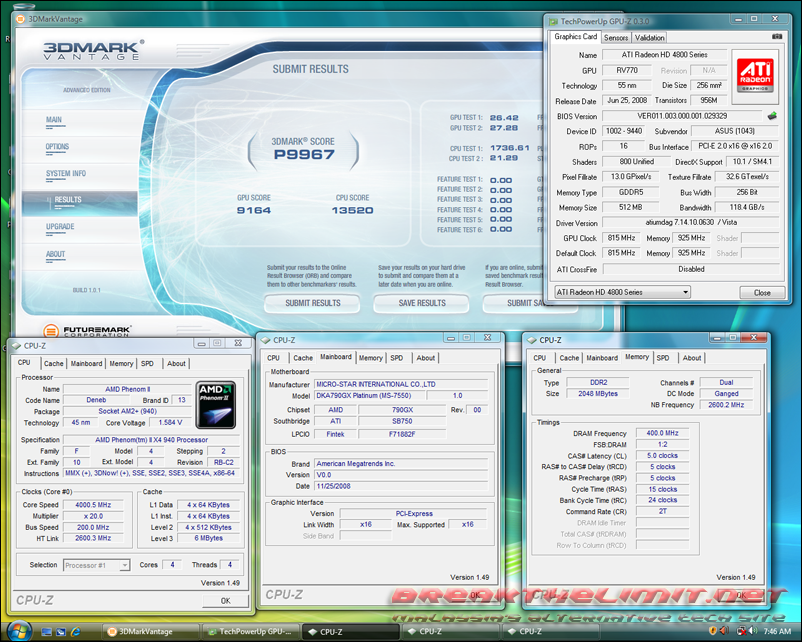Screen dimensions: 802x642
Task: Open the CPU tab in the CPU-Z Mainboard window
Action: (x=274, y=358)
